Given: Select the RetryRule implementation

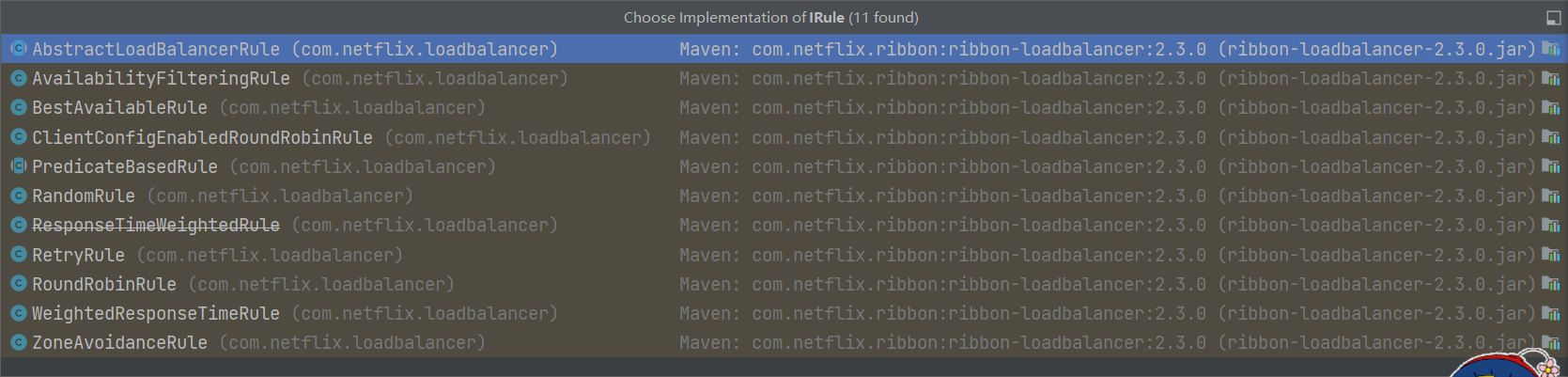Looking at the screenshot, I should 78,255.
